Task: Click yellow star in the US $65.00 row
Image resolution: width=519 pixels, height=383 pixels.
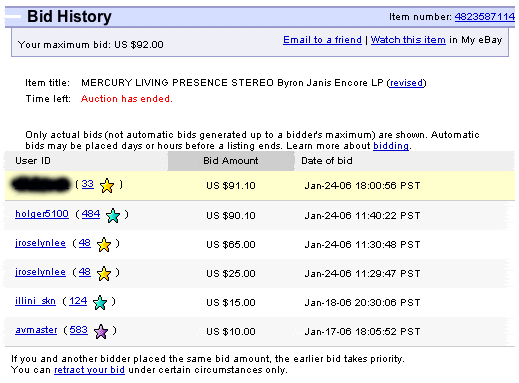Action: 104,245
